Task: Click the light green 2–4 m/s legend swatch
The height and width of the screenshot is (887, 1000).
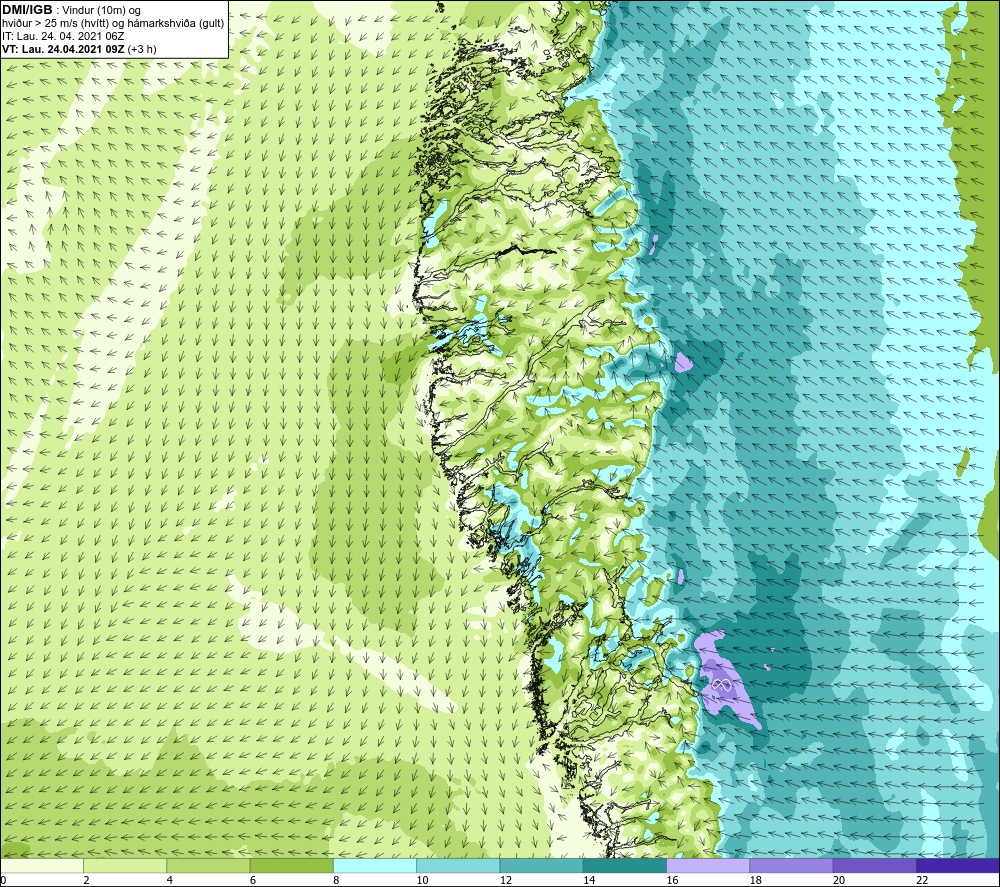Action: pyautogui.click(x=125, y=866)
